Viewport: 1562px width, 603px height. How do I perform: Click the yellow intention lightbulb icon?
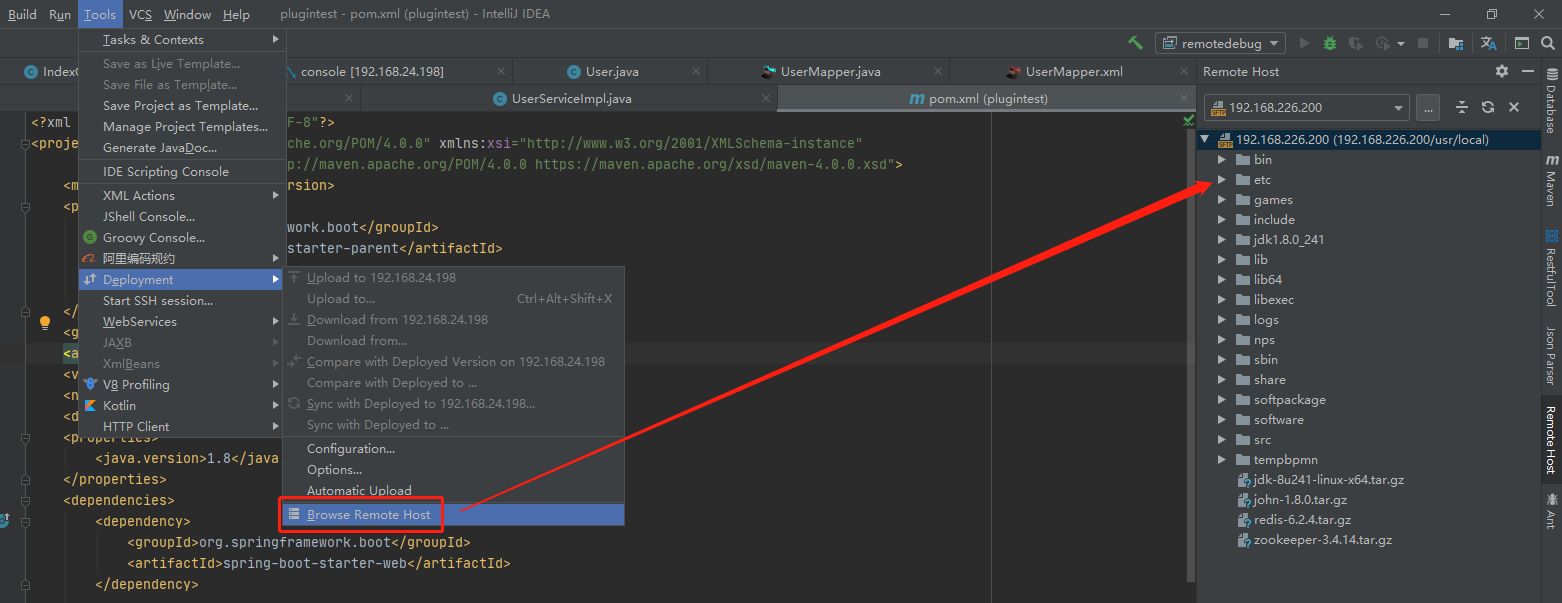tap(44, 322)
